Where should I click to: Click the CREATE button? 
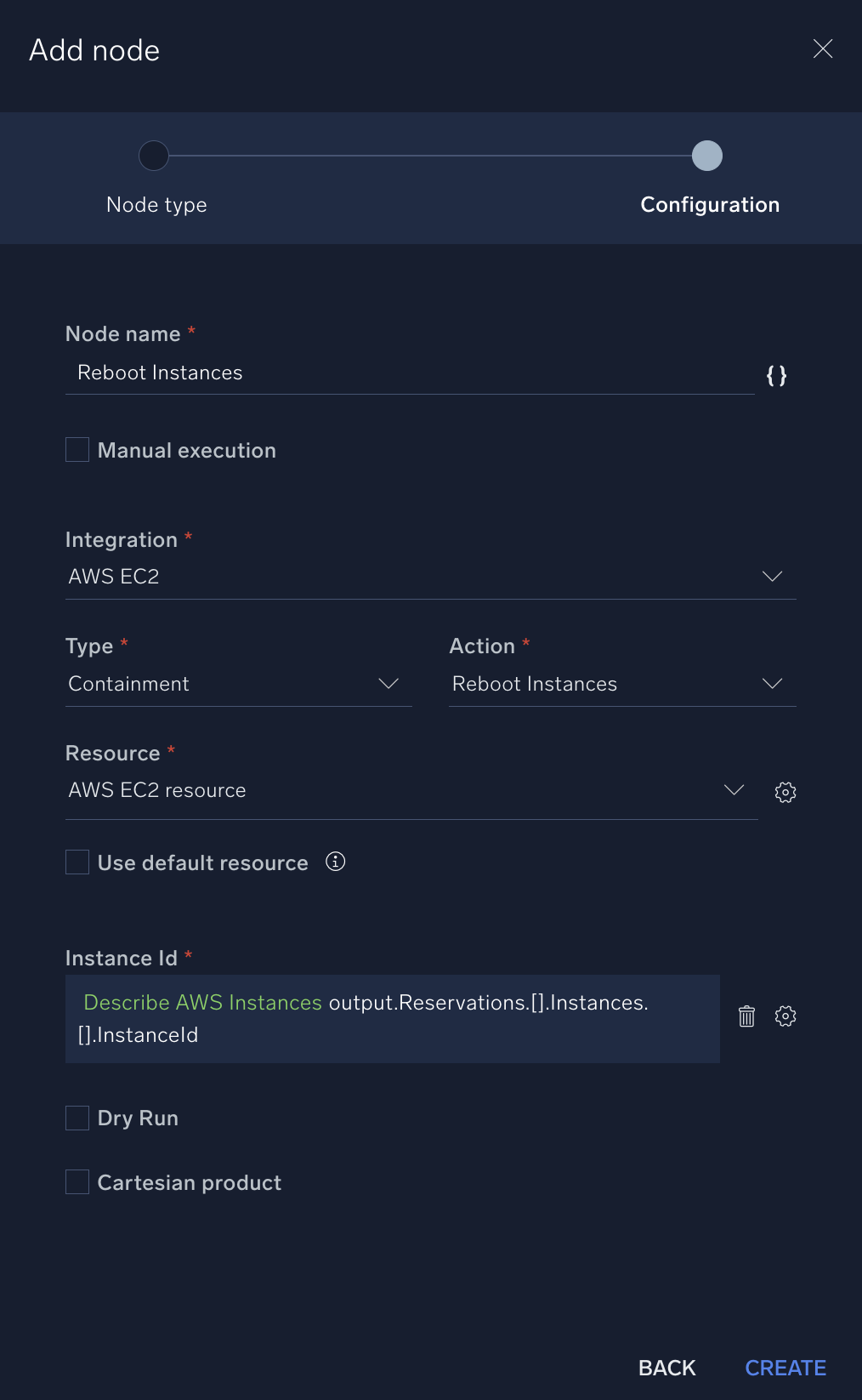(x=785, y=1368)
